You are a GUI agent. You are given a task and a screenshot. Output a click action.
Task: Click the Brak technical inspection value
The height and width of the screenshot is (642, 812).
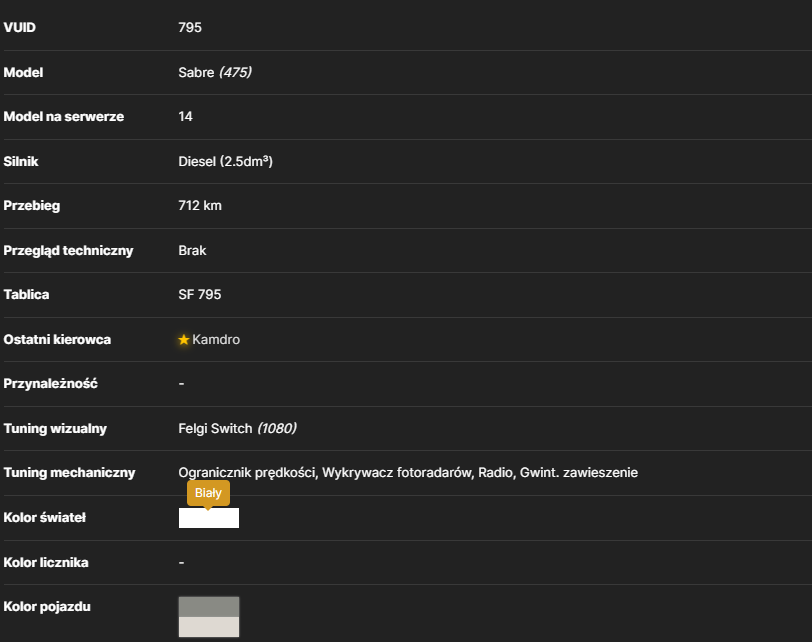pos(192,251)
